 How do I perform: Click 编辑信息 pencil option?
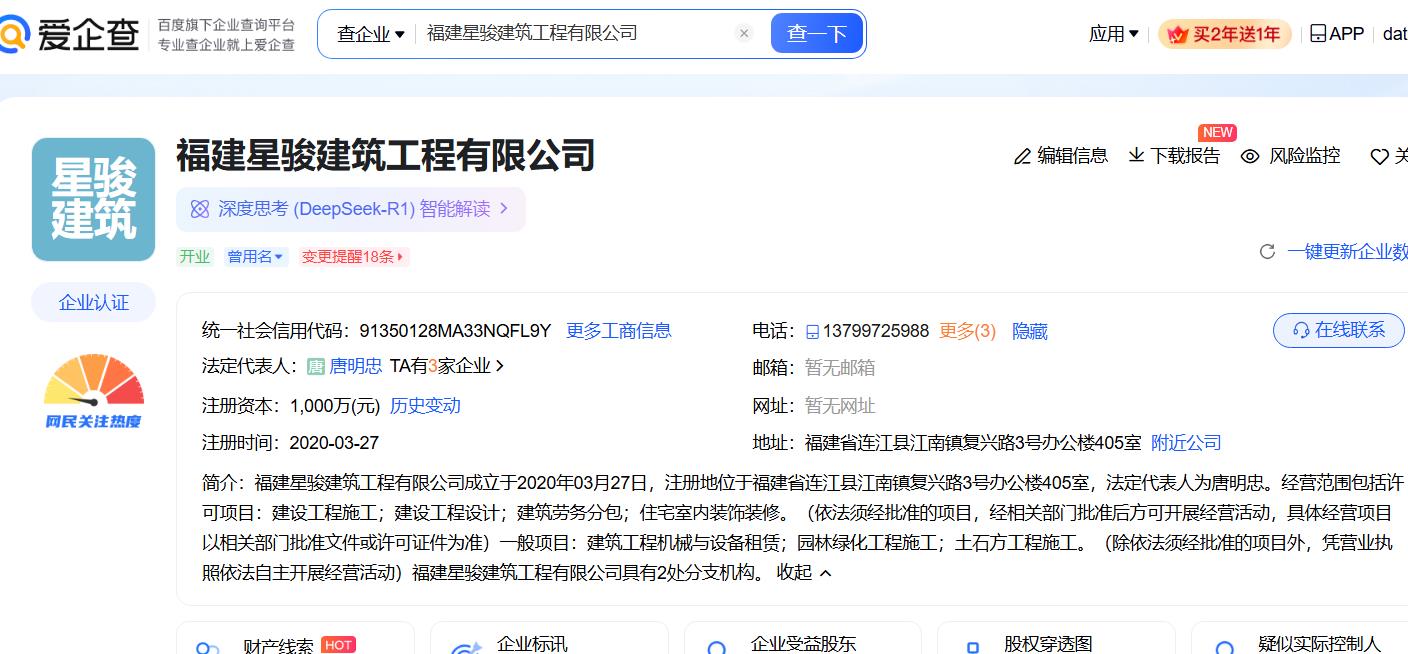1061,156
